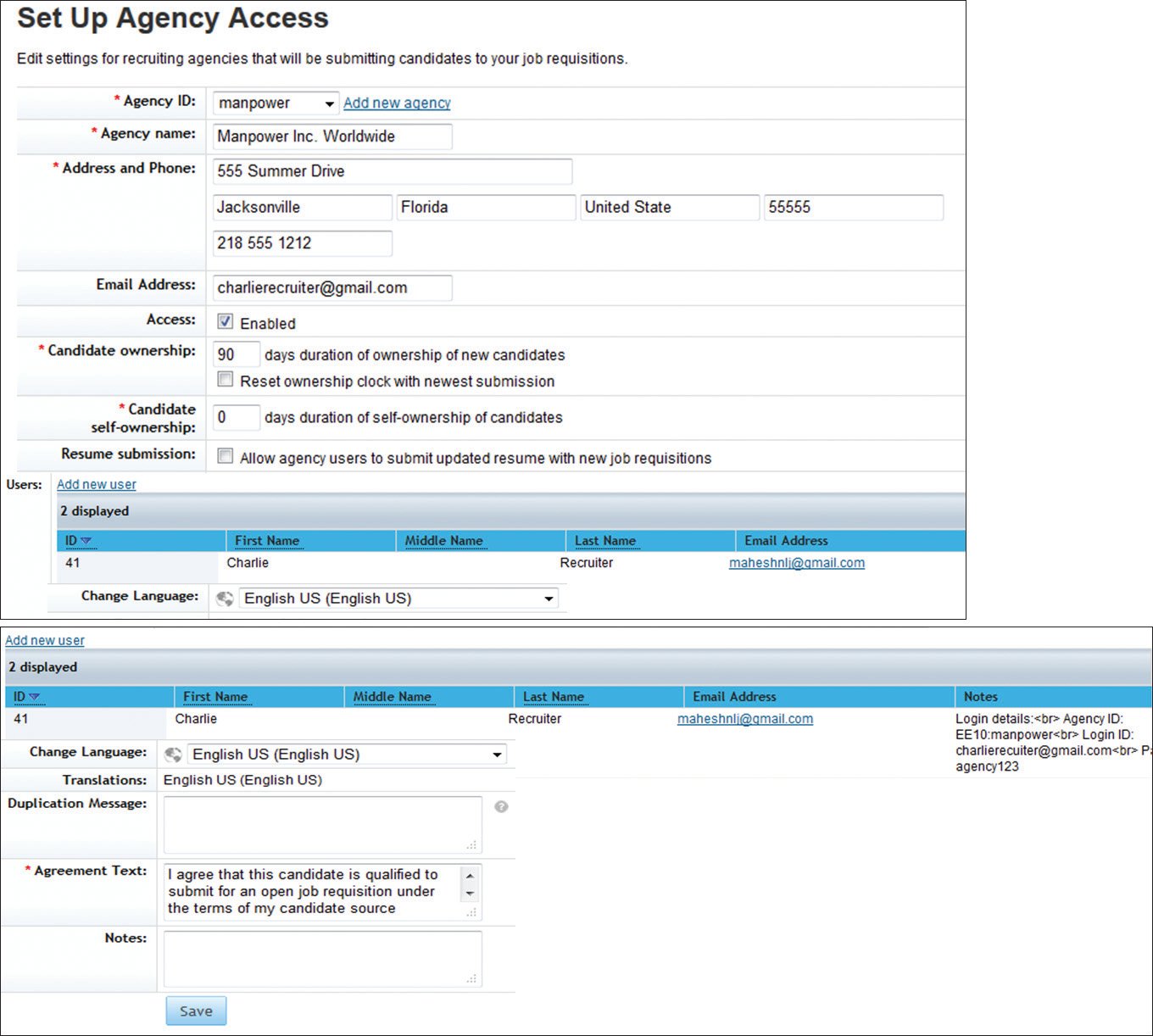This screenshot has width=1153, height=1036.
Task: Click the Notes column header
Action: click(981, 697)
